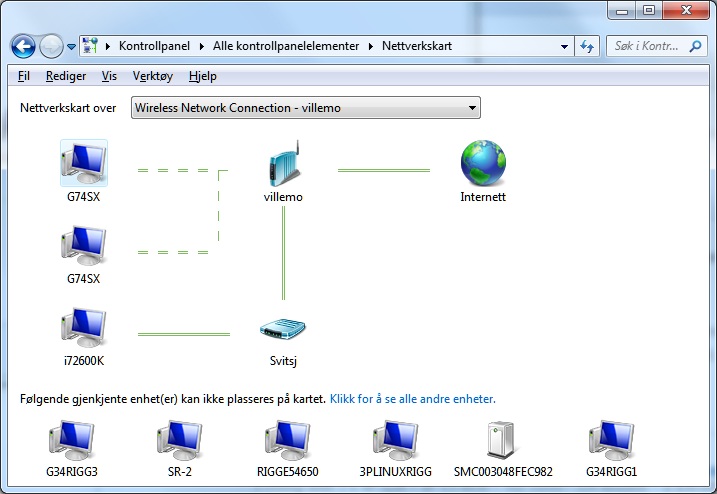The image size is (717, 494).
Task: Click the Internett globe icon
Action: coord(483,163)
